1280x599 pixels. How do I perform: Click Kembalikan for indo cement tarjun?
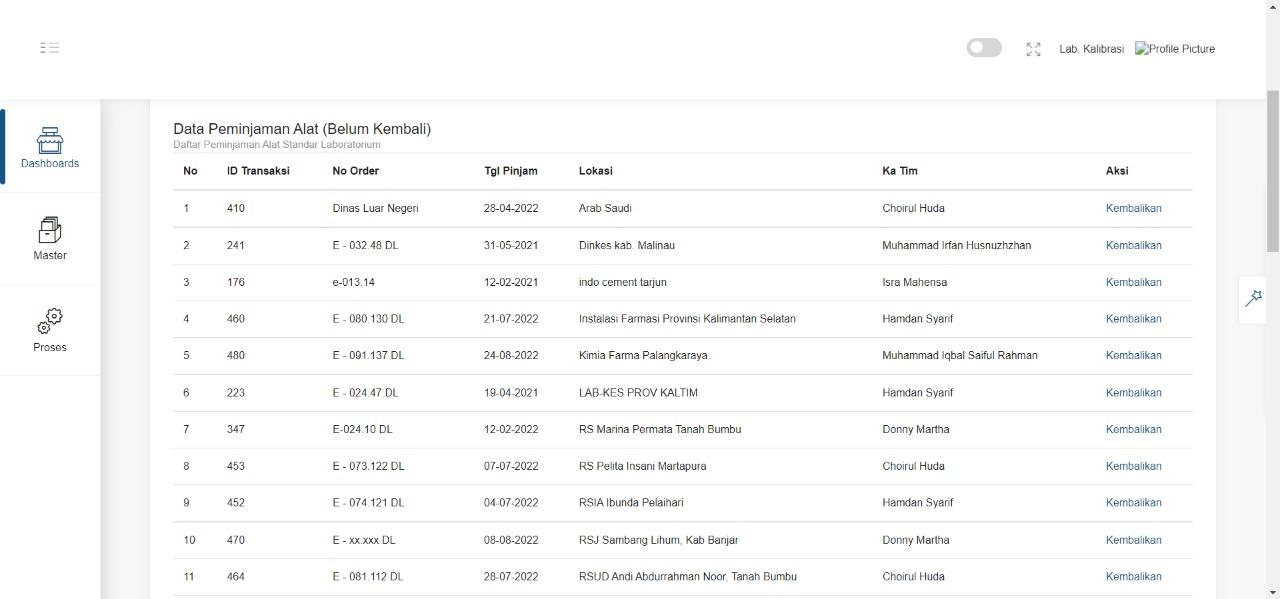click(1133, 282)
